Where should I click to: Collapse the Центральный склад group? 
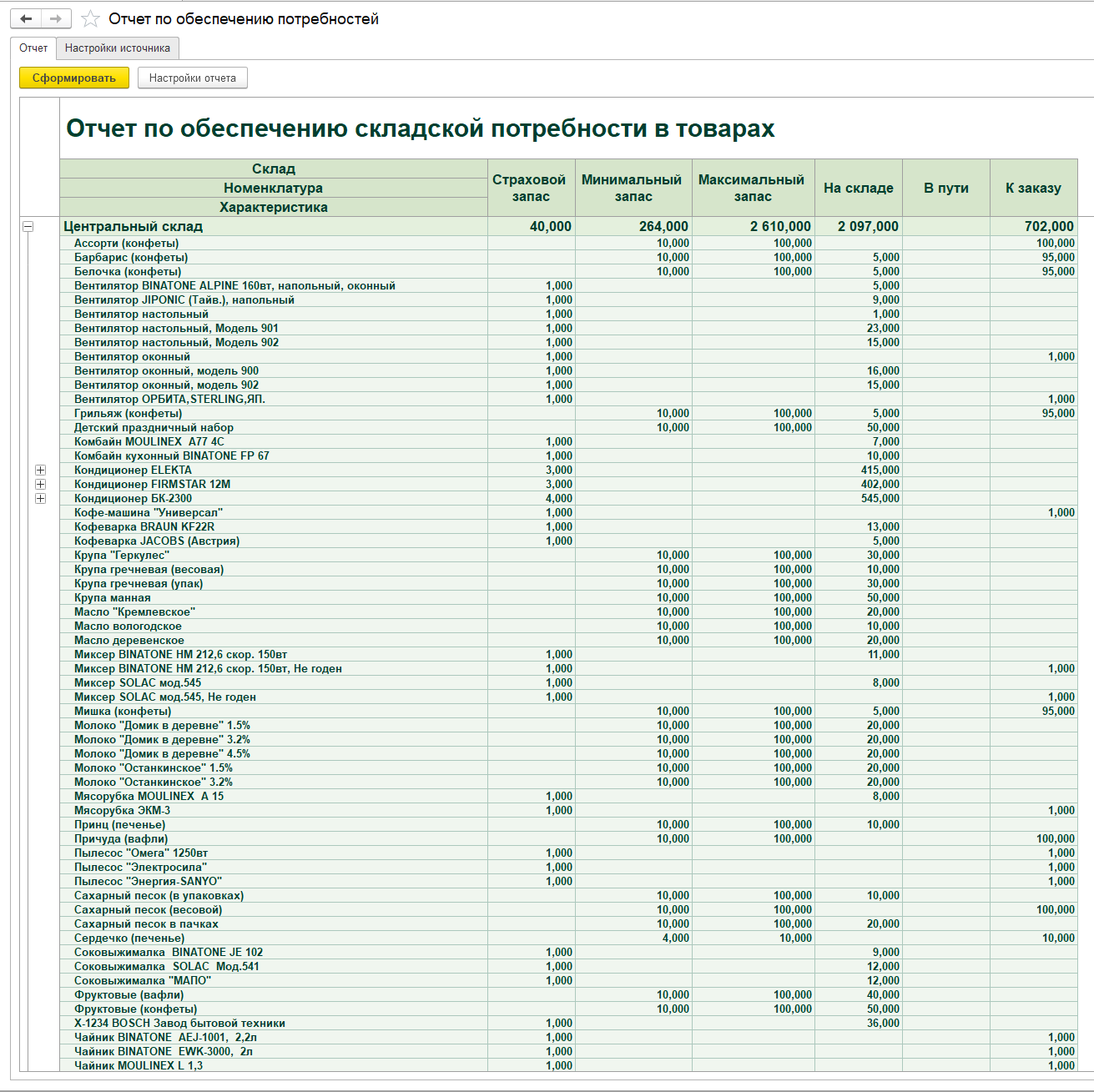pyautogui.click(x=28, y=226)
